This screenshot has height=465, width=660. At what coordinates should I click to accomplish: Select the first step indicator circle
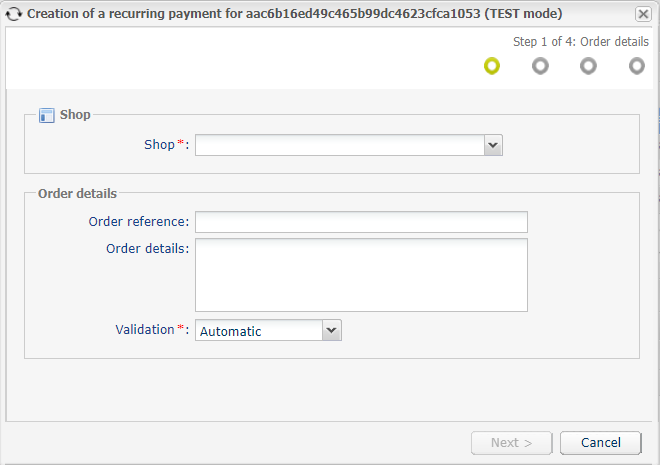[492, 66]
